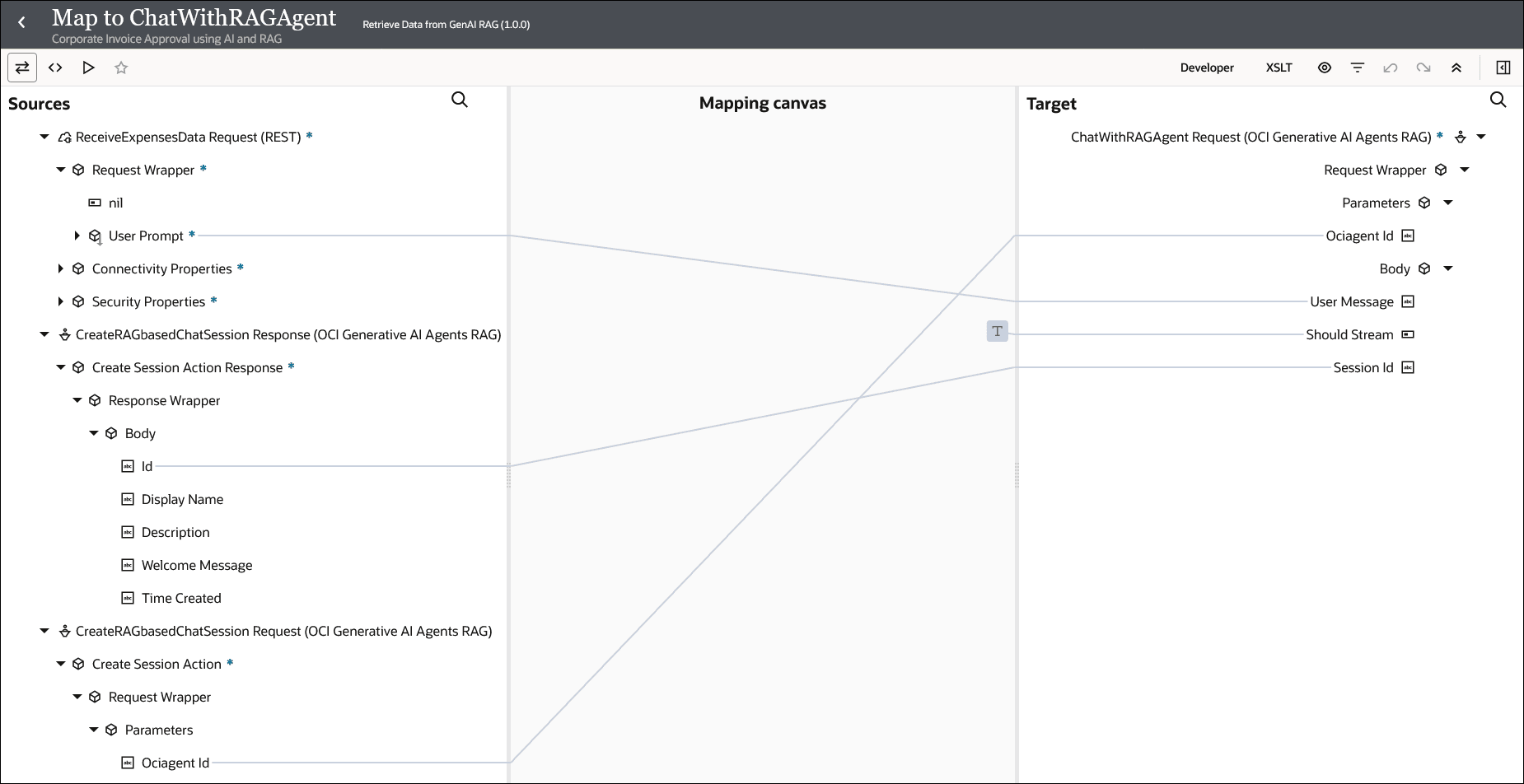Image resolution: width=1524 pixels, height=784 pixels.
Task: Search the Sources tree
Action: click(460, 100)
